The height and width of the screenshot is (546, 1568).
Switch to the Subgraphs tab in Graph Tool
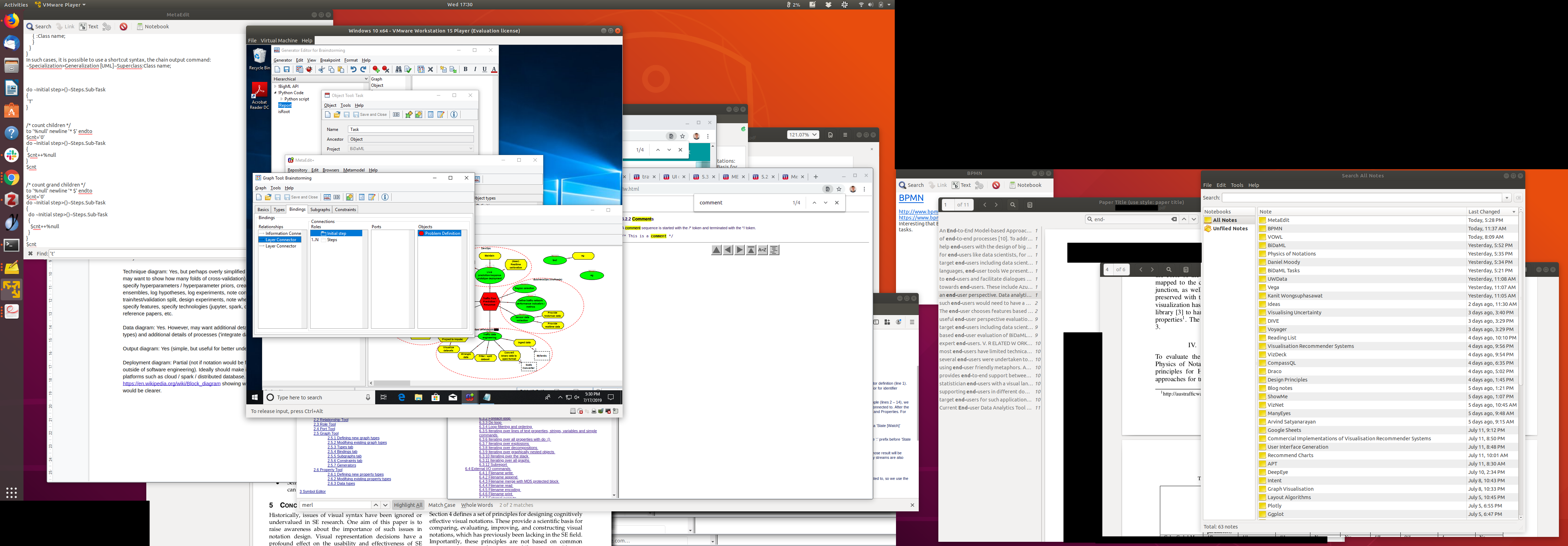point(320,209)
